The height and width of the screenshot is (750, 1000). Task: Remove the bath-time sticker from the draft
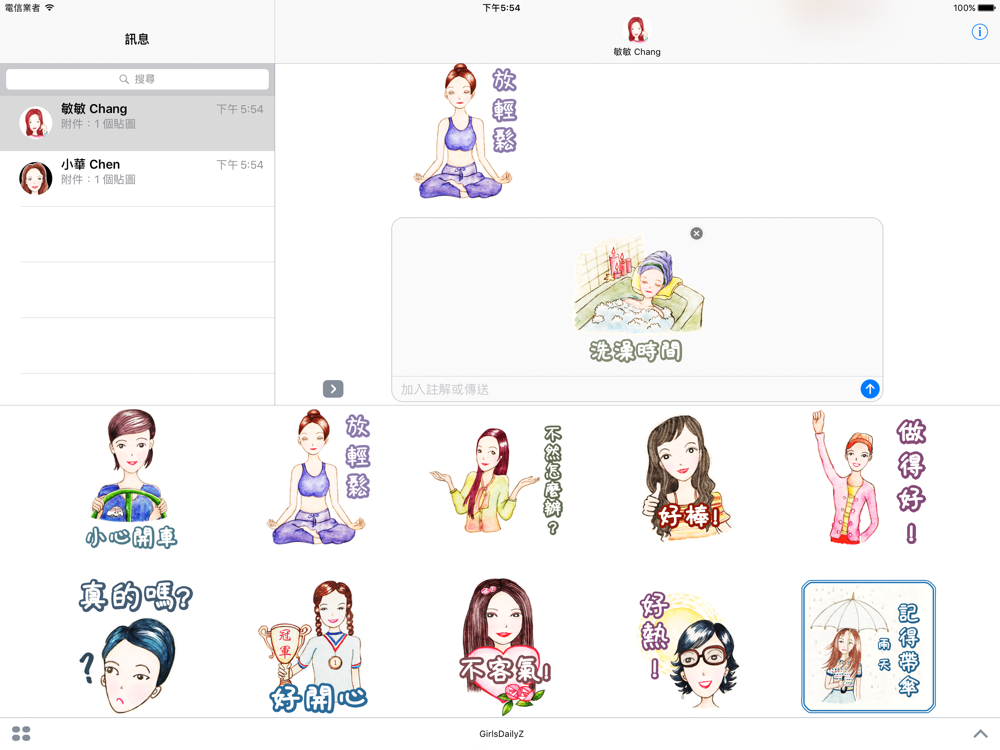tap(696, 233)
